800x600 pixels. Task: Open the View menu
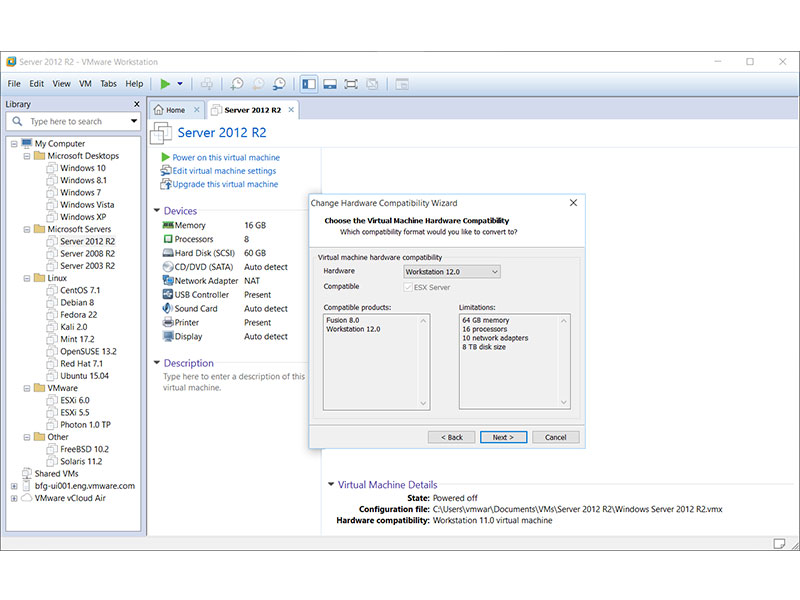click(x=61, y=84)
